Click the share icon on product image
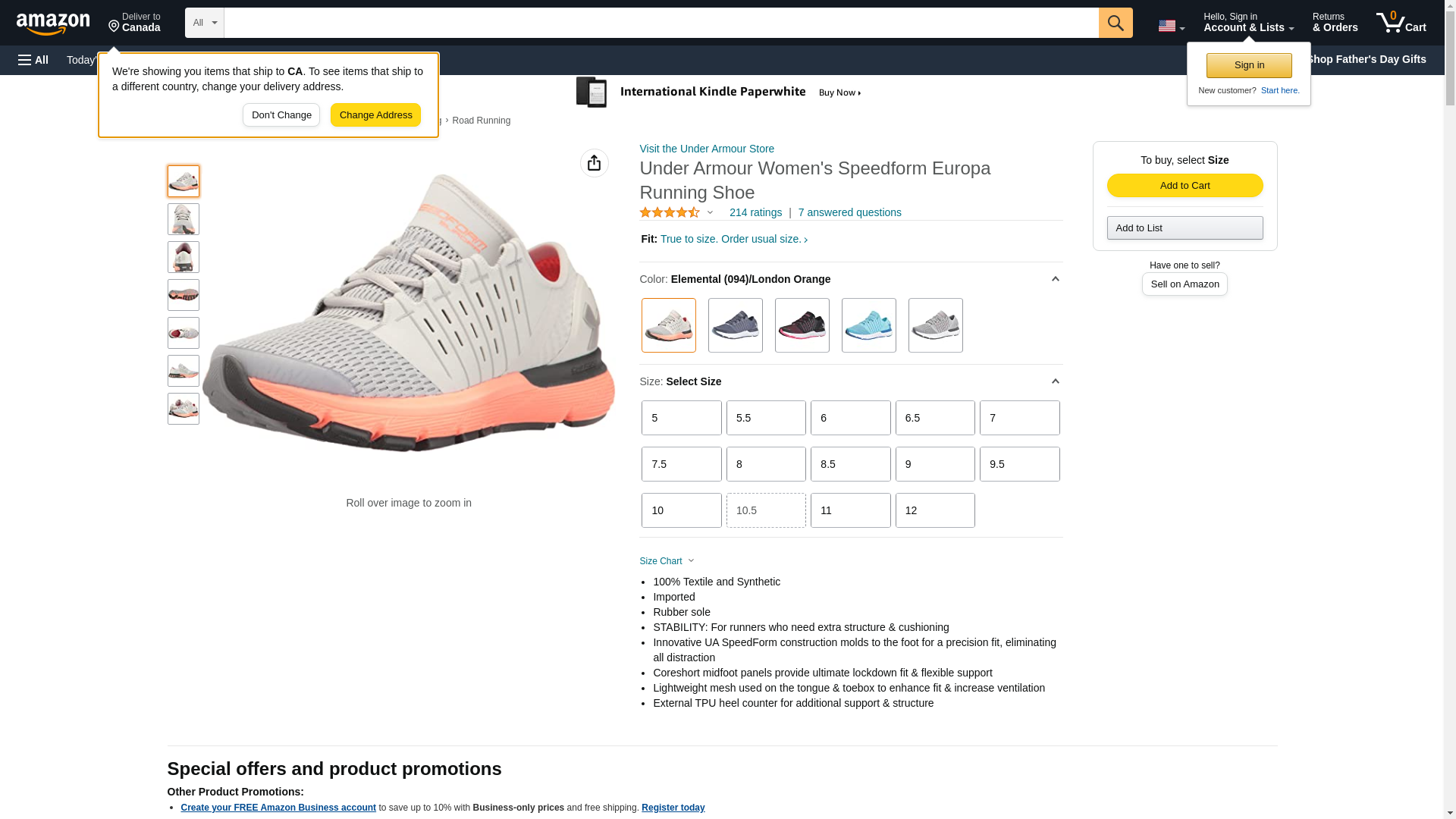This screenshot has width=1456, height=819. tap(595, 163)
